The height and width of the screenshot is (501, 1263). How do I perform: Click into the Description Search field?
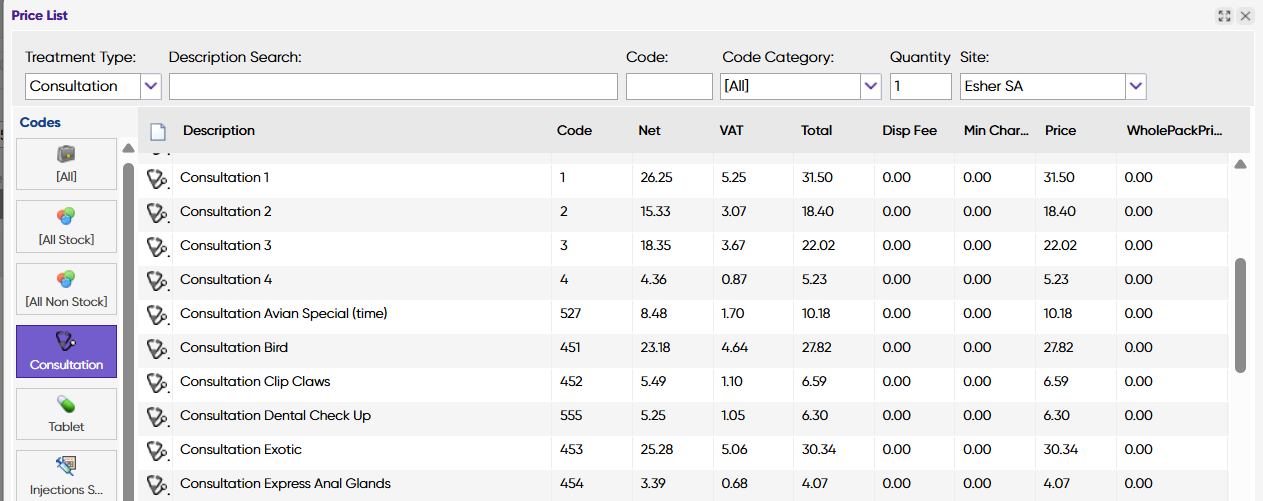pyautogui.click(x=393, y=86)
